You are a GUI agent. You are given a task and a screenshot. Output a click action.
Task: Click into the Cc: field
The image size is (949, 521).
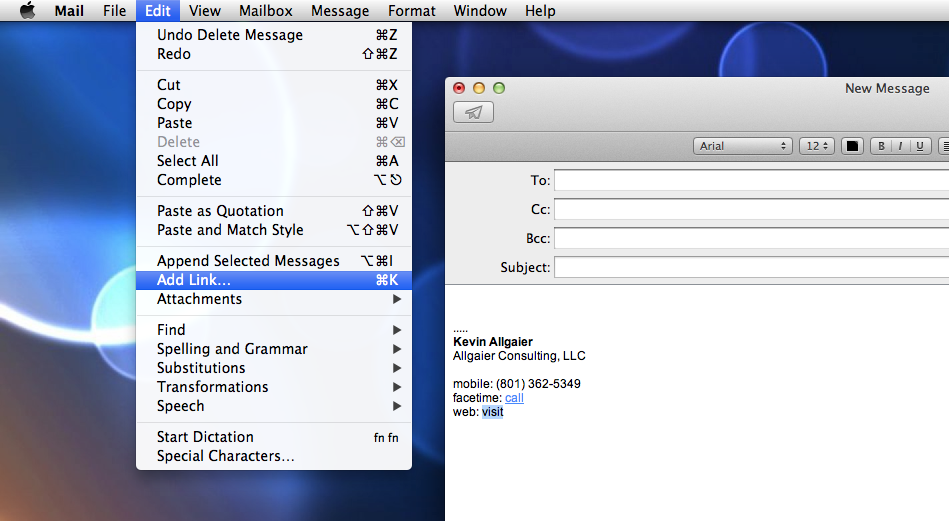752,209
